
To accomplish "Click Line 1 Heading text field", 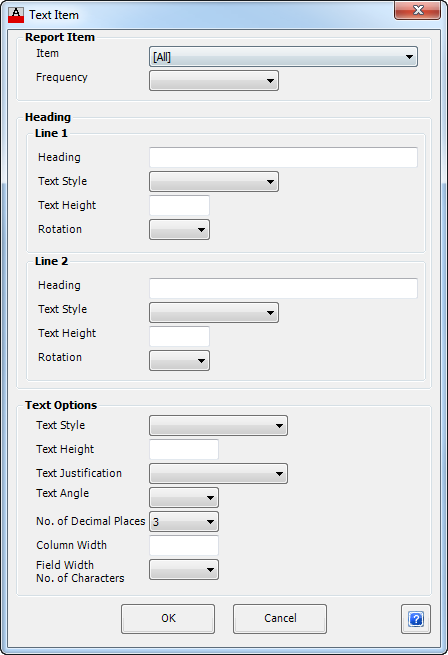I will (x=283, y=157).
